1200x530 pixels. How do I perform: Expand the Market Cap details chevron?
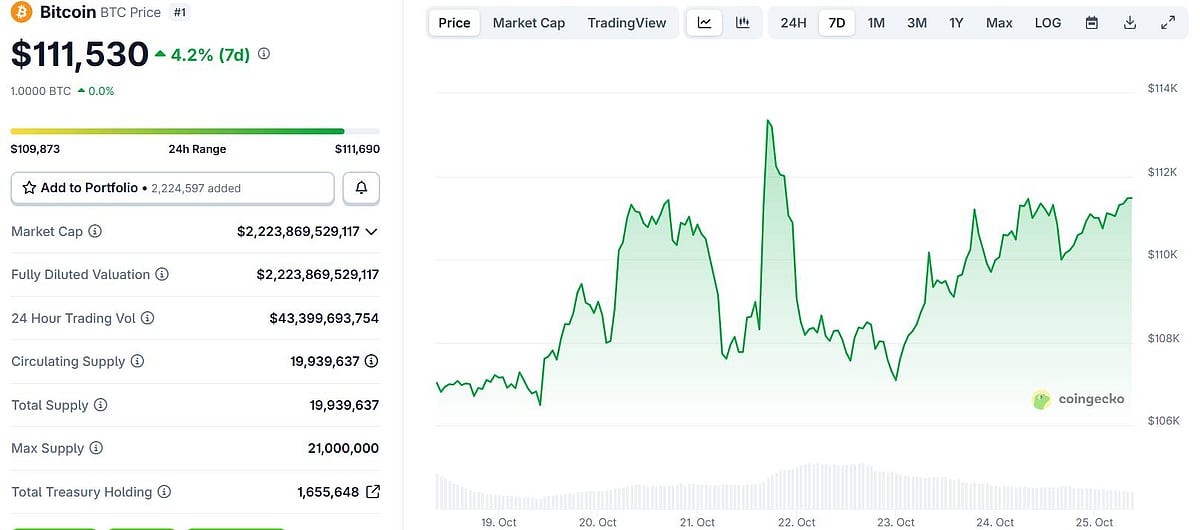(x=372, y=231)
